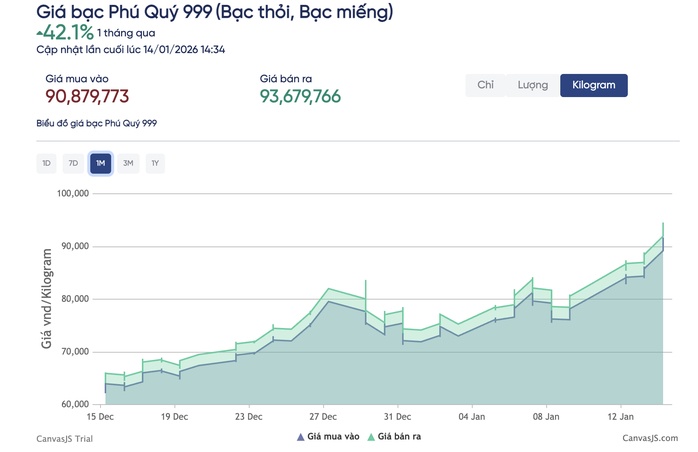Click the green triangle legend marker
Image resolution: width=698 pixels, height=452 pixels.
[373, 436]
